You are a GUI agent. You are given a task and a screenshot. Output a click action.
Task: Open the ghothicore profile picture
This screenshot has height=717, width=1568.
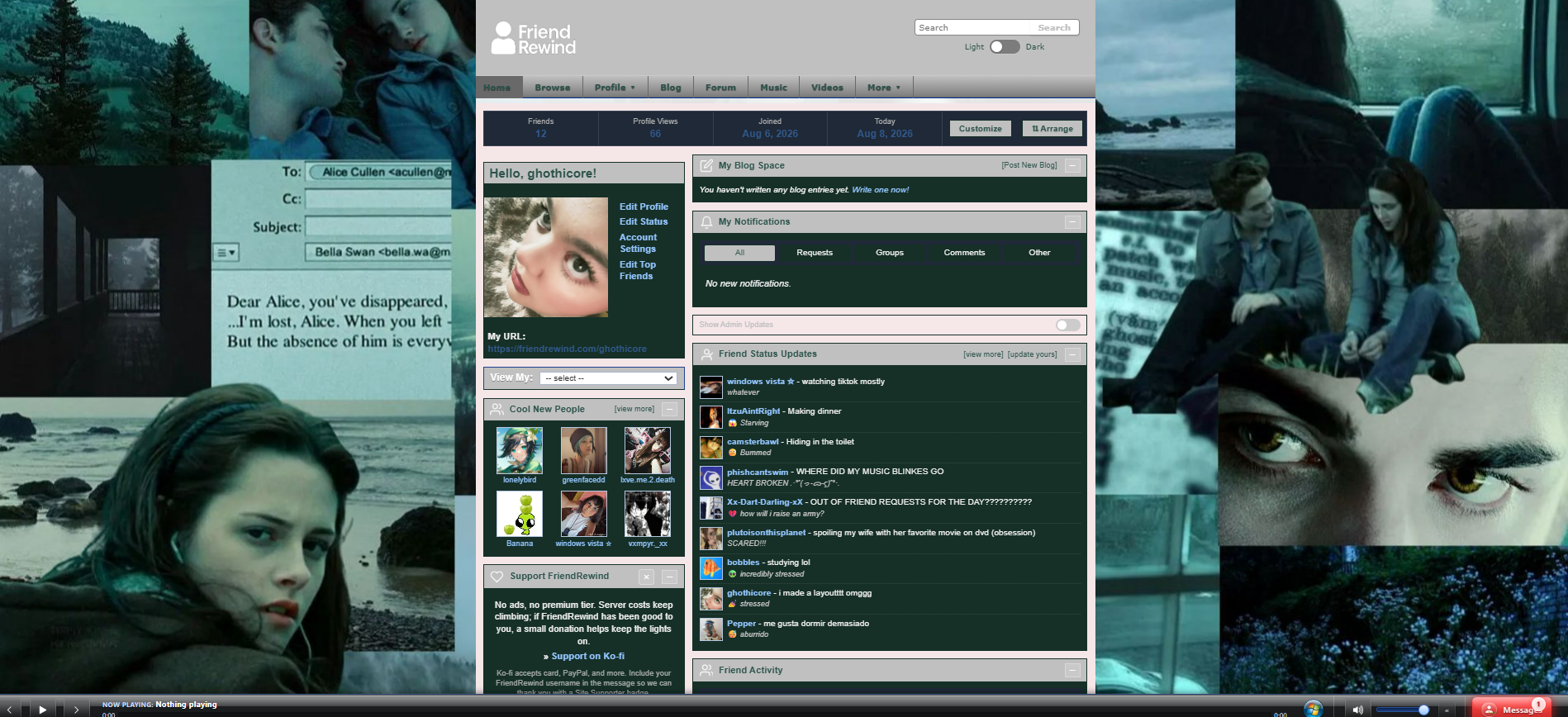point(546,257)
